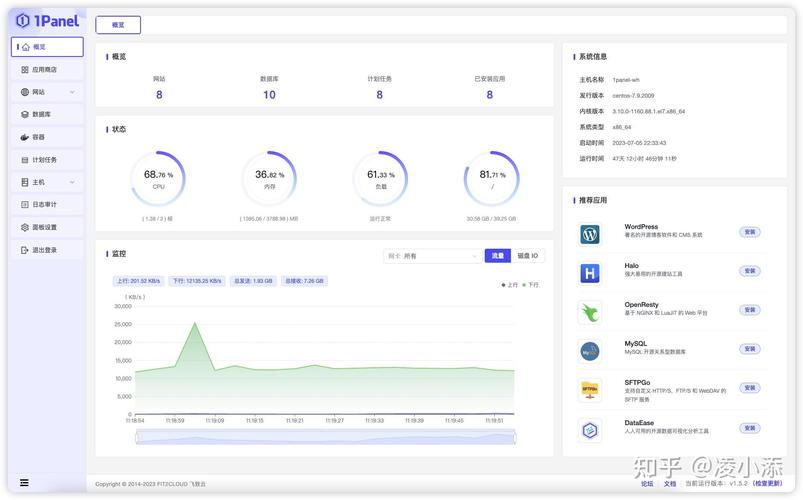Open 容器 container menu in sidebar
Viewport: 803px width, 500px height.
point(47,137)
